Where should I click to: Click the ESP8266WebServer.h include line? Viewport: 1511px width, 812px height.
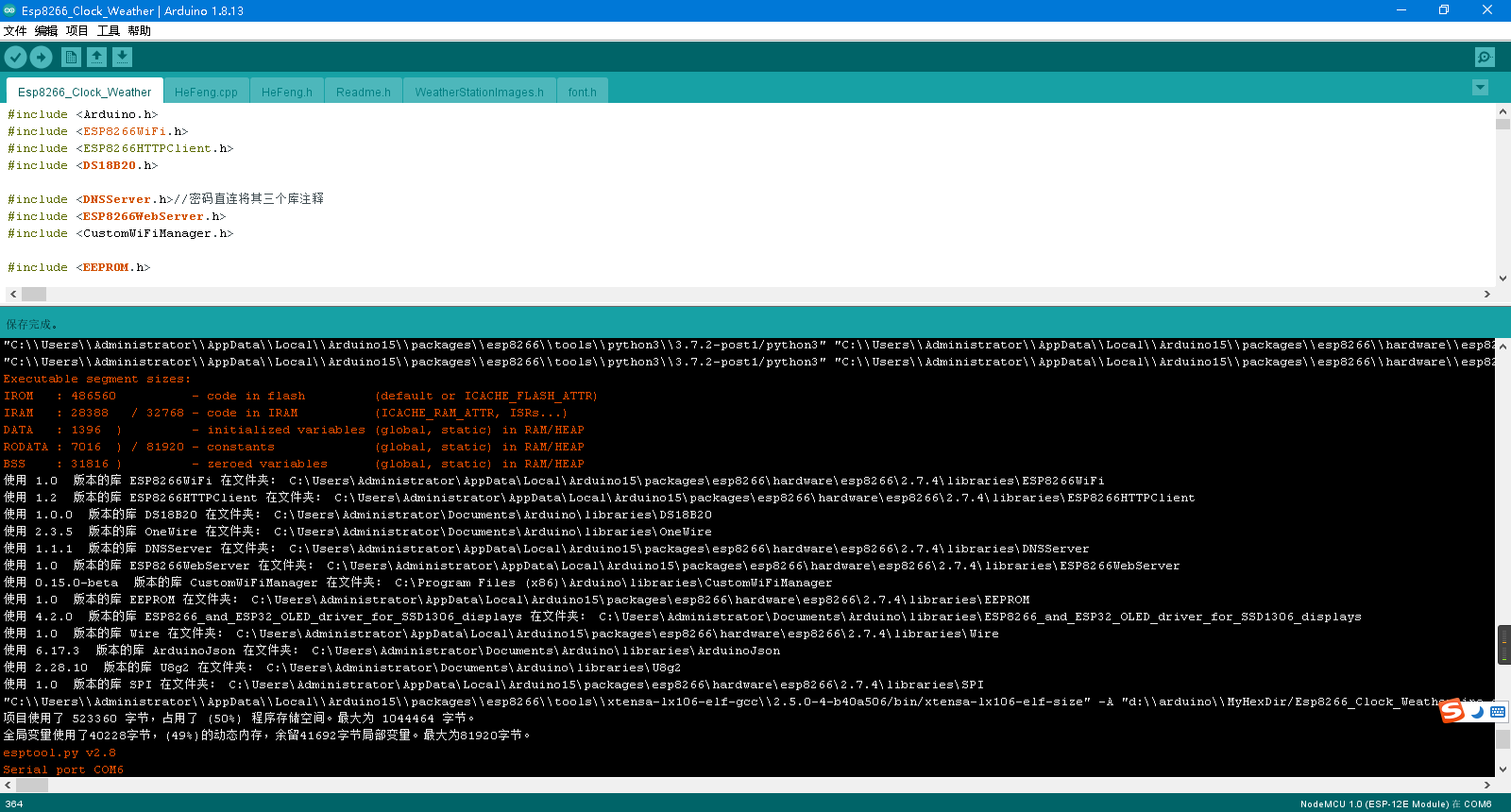[x=117, y=216]
